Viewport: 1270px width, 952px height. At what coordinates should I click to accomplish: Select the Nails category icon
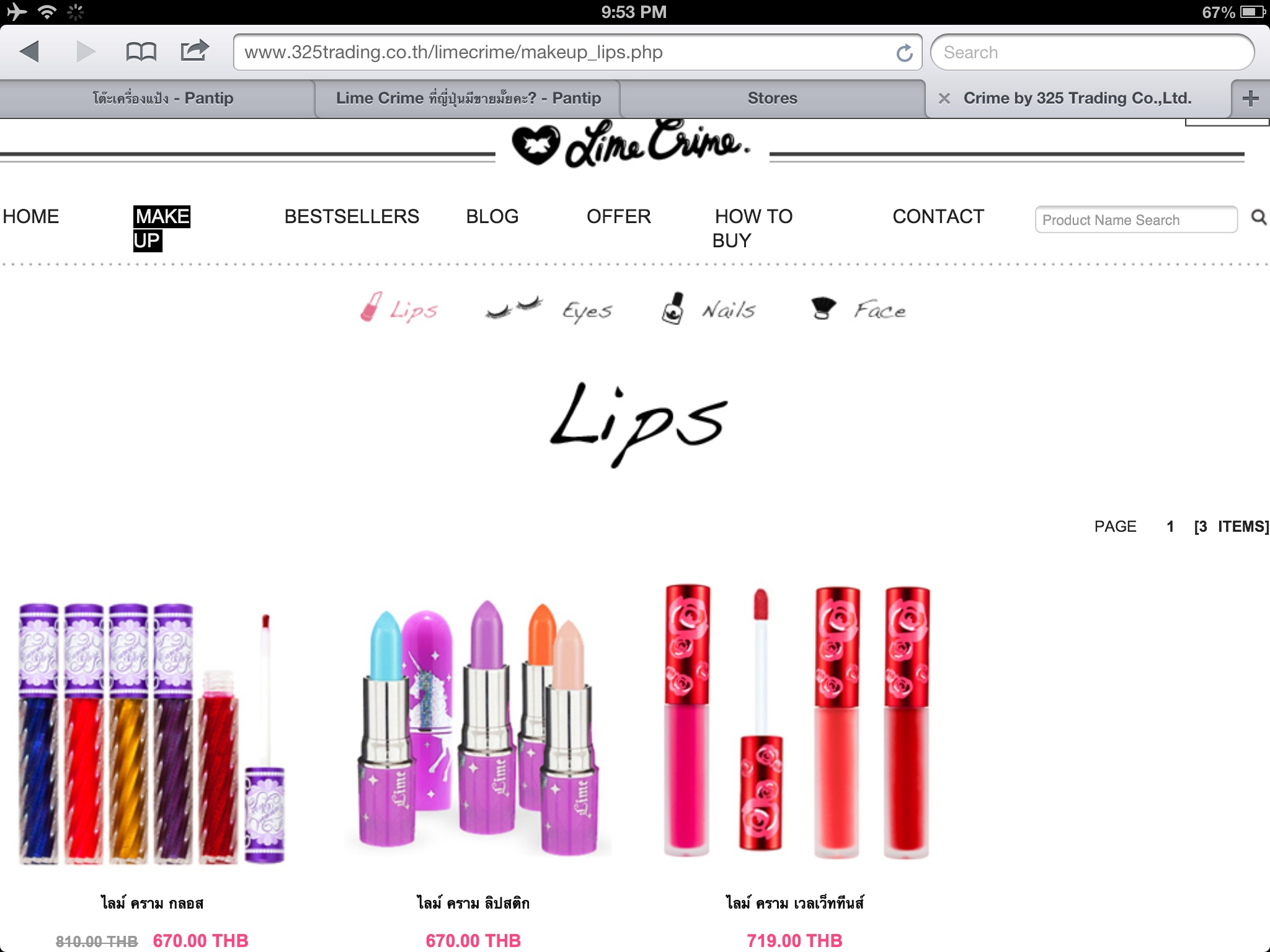coord(708,309)
